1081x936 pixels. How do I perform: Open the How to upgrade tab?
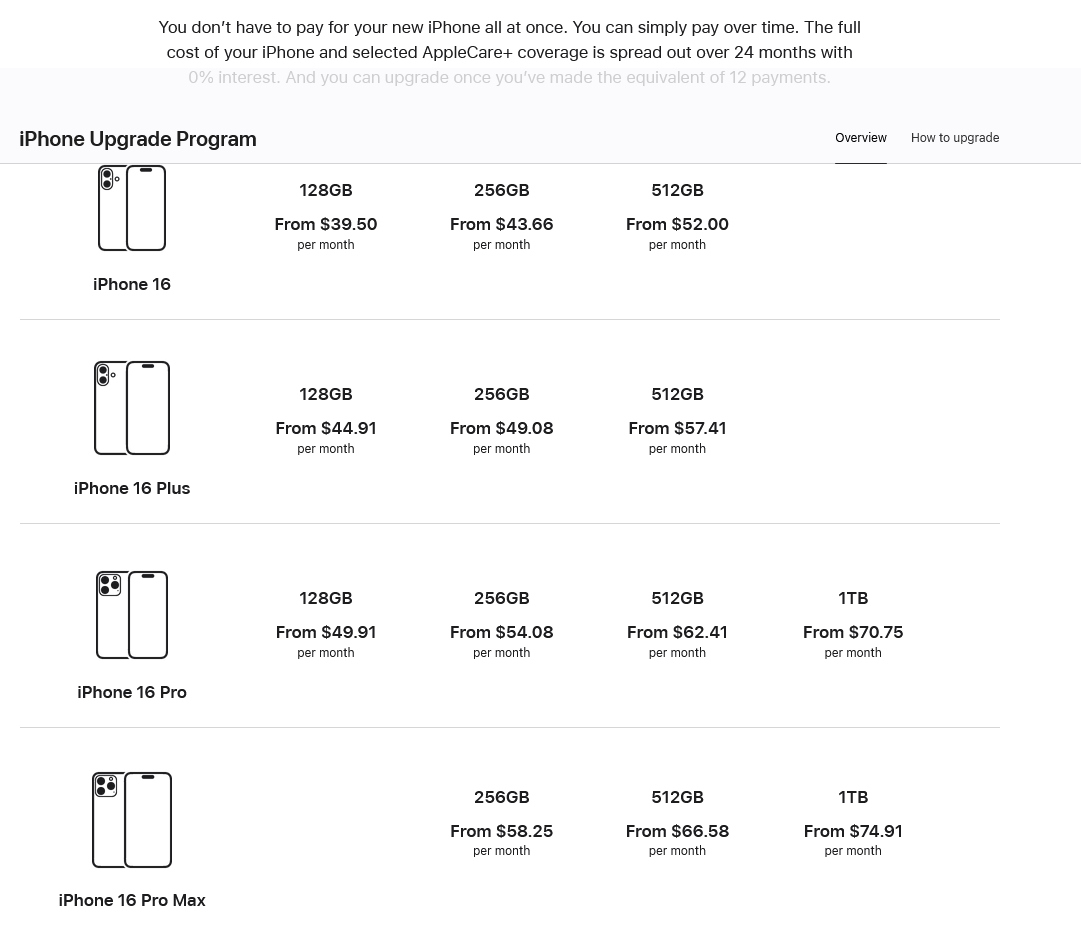tap(955, 138)
